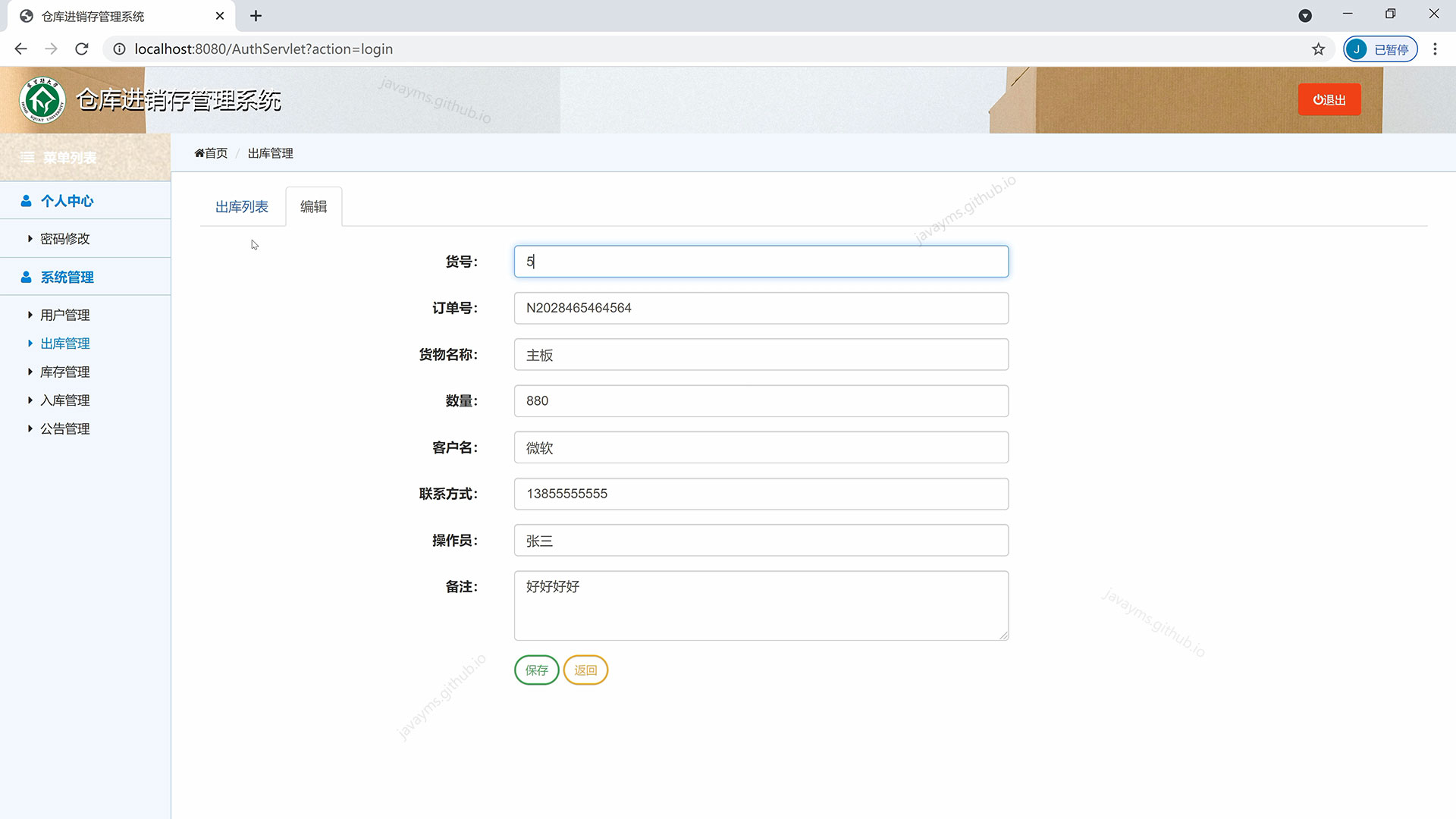
Task: Expand the 密码修改 sidebar item
Action: 64,239
